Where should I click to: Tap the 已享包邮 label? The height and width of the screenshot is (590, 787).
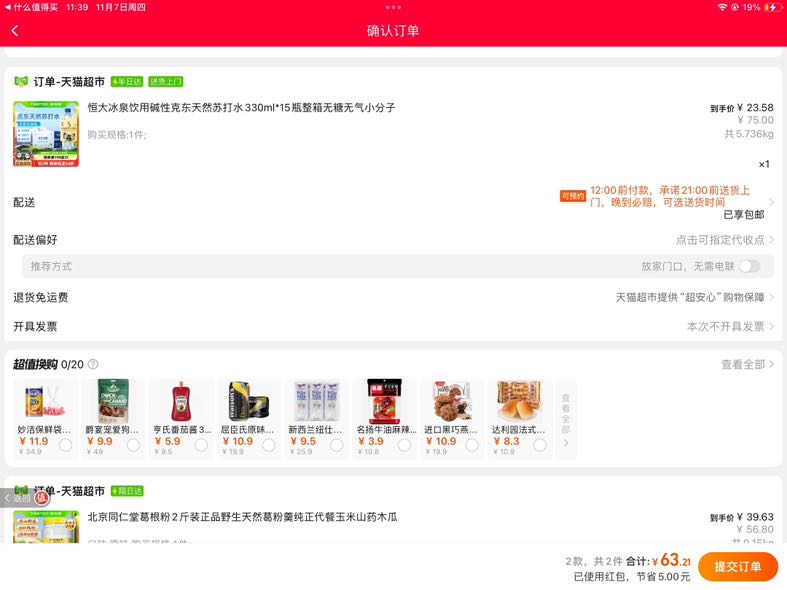[744, 215]
